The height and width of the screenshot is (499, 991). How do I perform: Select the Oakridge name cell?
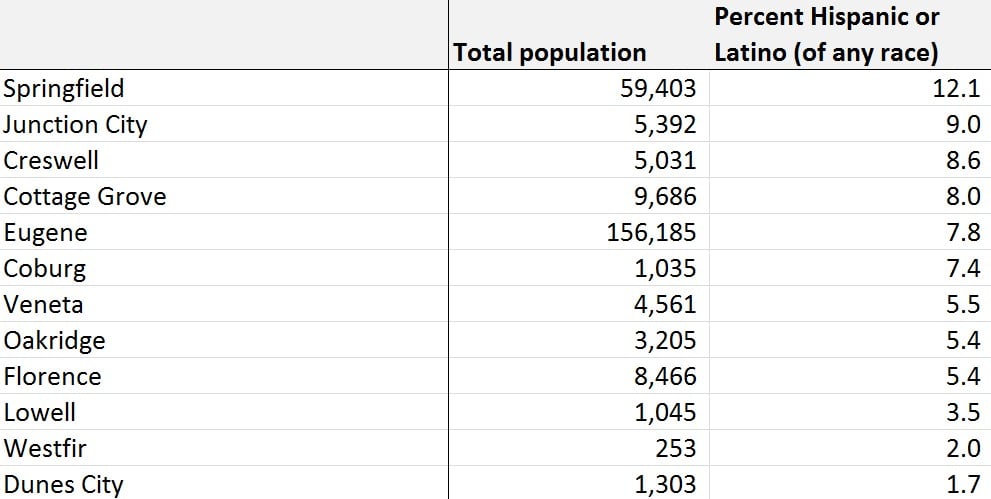[x=224, y=340]
